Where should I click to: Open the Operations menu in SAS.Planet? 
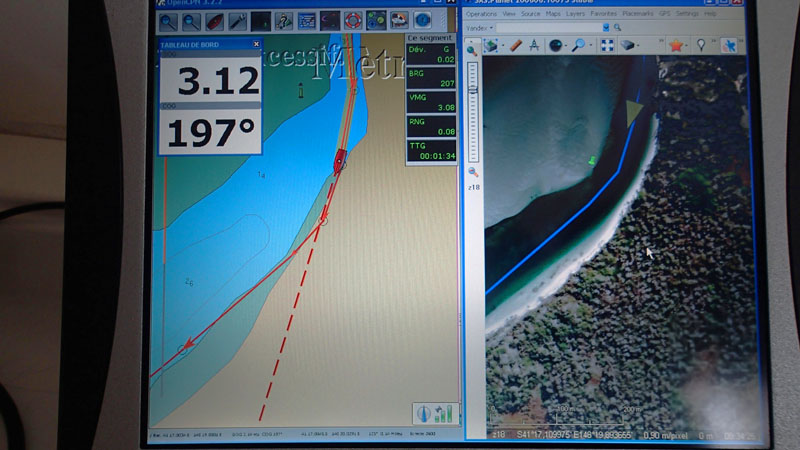click(x=481, y=14)
